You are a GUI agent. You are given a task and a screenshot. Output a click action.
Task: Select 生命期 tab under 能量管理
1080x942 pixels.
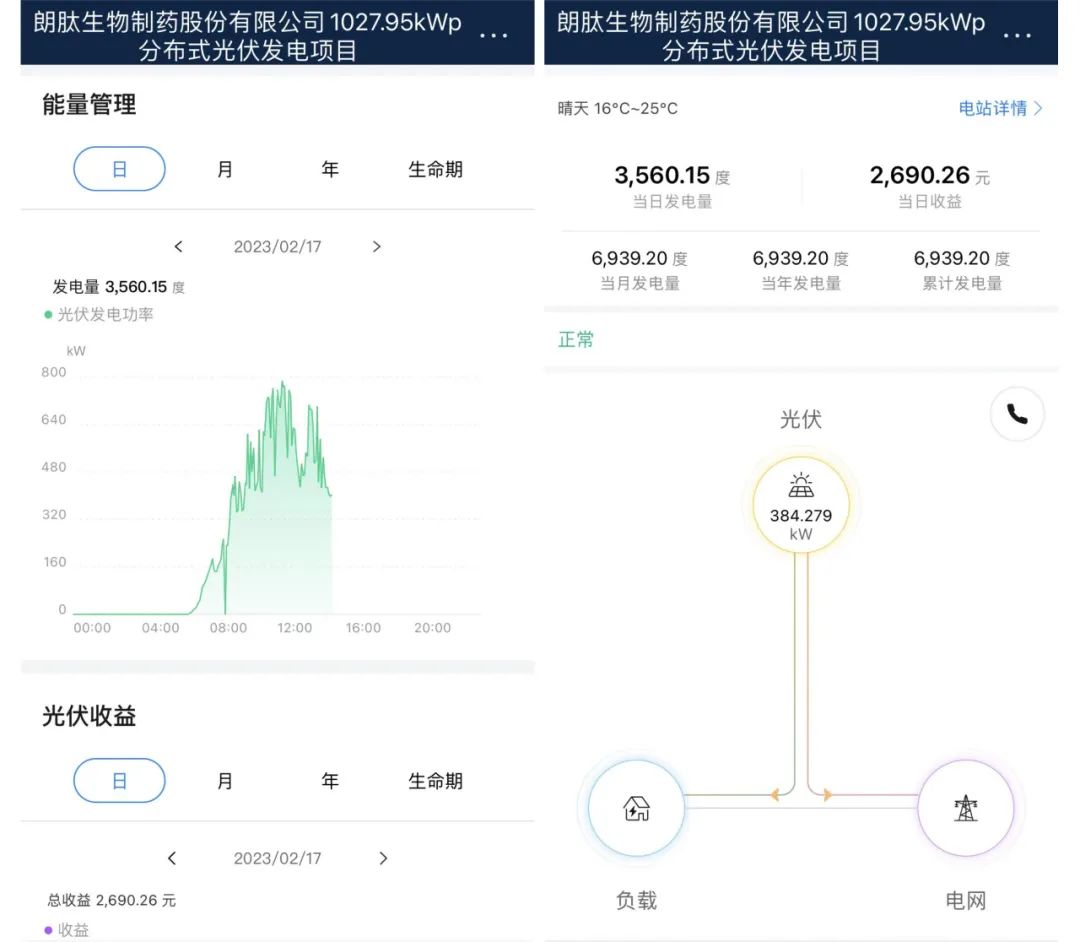(x=435, y=169)
